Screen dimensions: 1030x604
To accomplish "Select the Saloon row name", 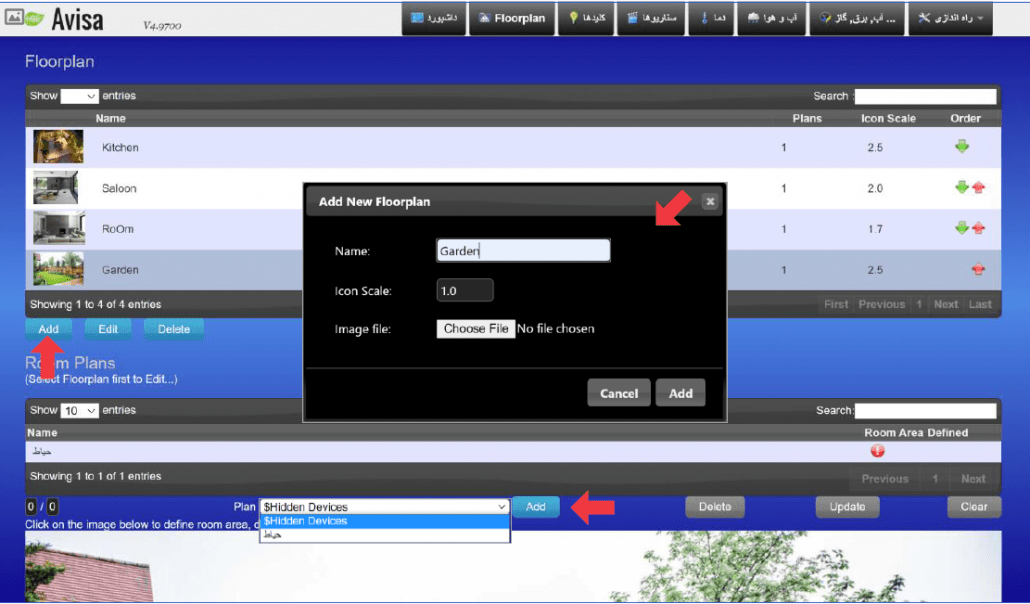I will click(119, 188).
